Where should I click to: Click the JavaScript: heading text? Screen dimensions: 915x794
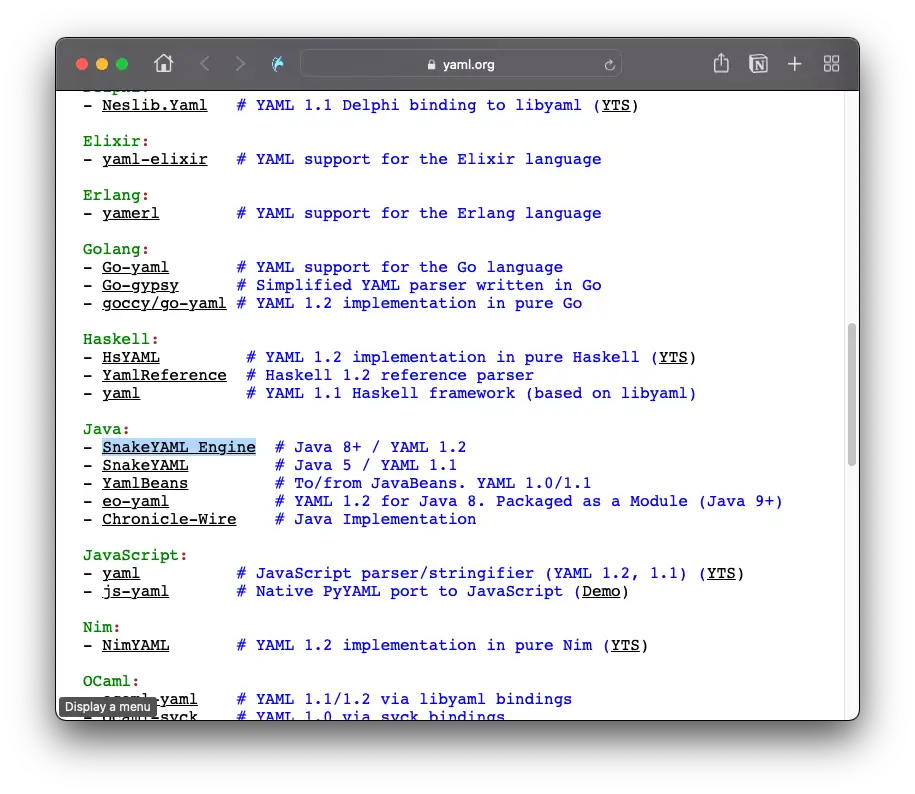click(x=135, y=555)
